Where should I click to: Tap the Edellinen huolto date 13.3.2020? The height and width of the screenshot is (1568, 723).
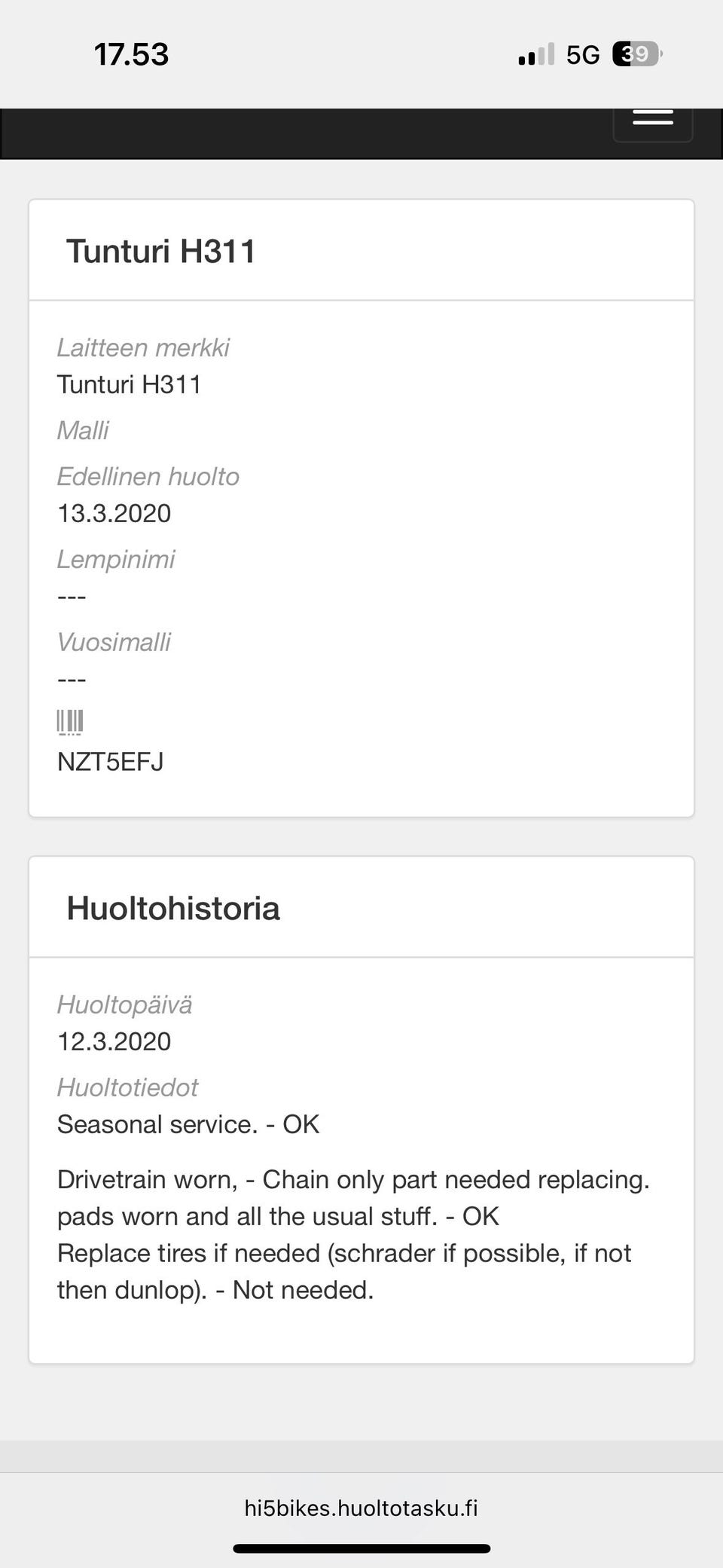[x=114, y=513]
